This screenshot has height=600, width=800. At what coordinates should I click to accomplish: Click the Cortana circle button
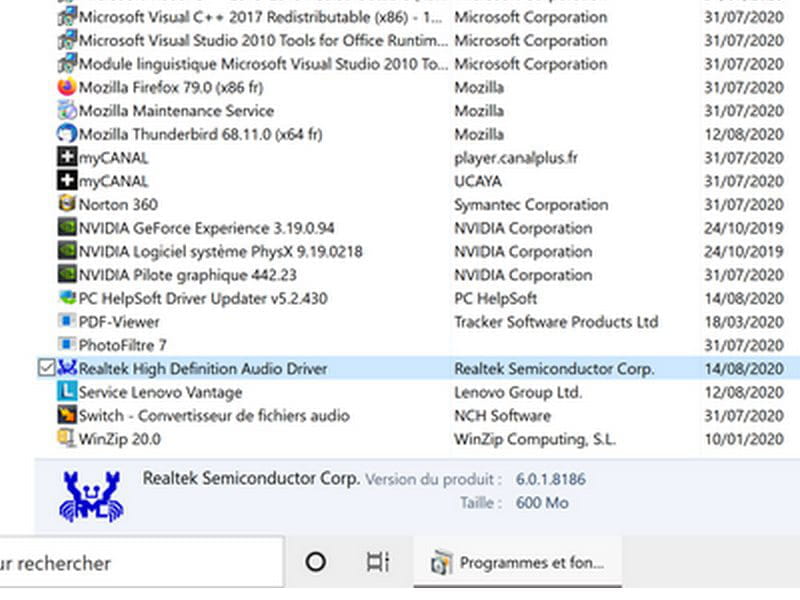click(315, 562)
